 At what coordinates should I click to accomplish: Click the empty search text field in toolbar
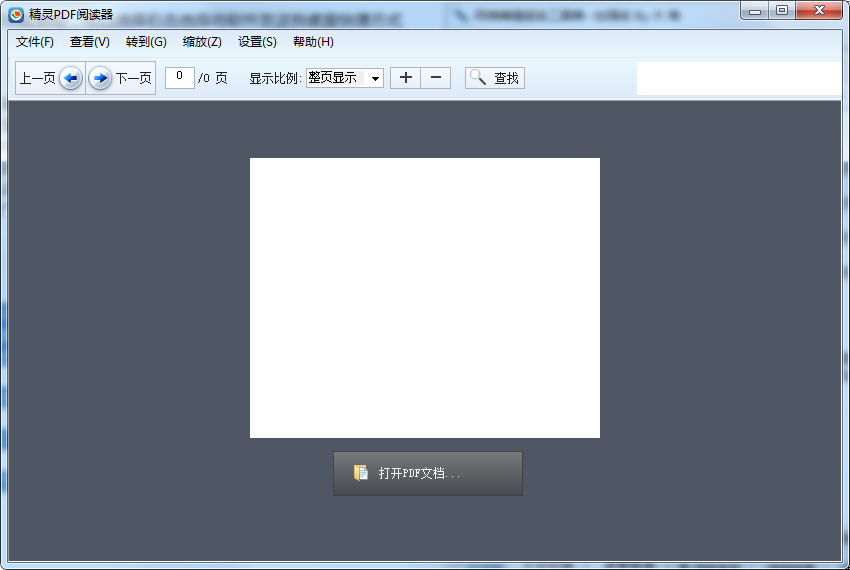(739, 79)
